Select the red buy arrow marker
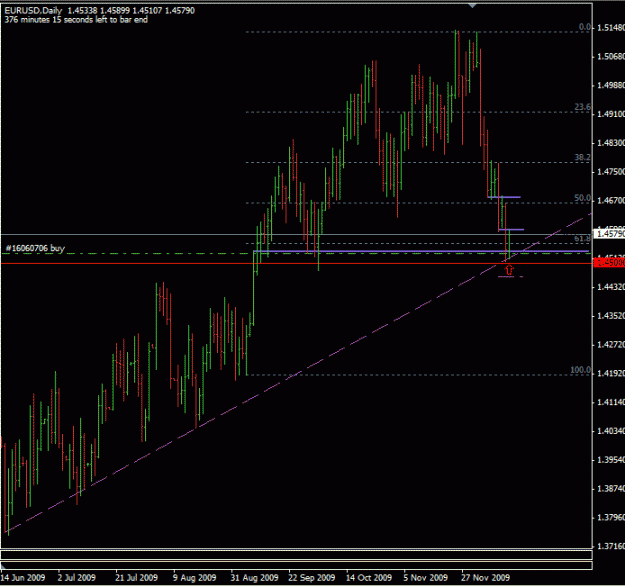The height and width of the screenshot is (587, 625). click(x=509, y=270)
